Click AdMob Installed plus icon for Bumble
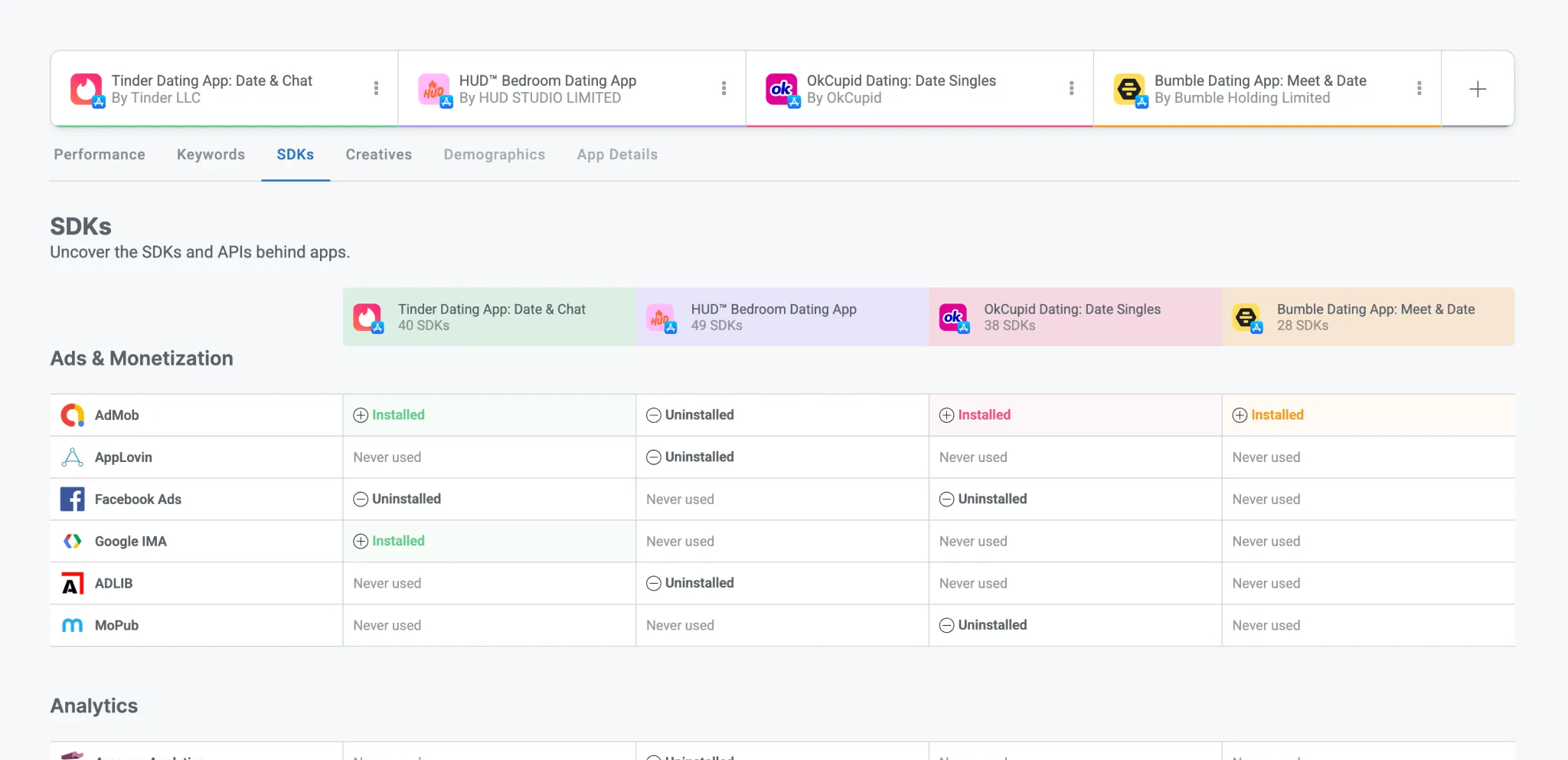Image resolution: width=1568 pixels, height=760 pixels. pos(1240,415)
